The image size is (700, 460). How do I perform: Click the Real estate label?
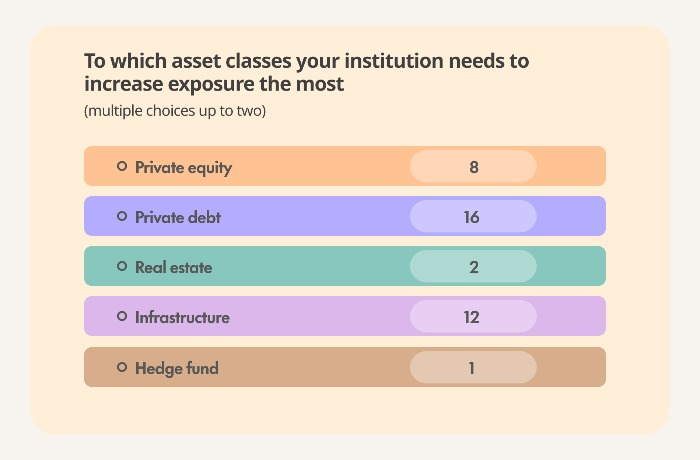pyautogui.click(x=174, y=267)
